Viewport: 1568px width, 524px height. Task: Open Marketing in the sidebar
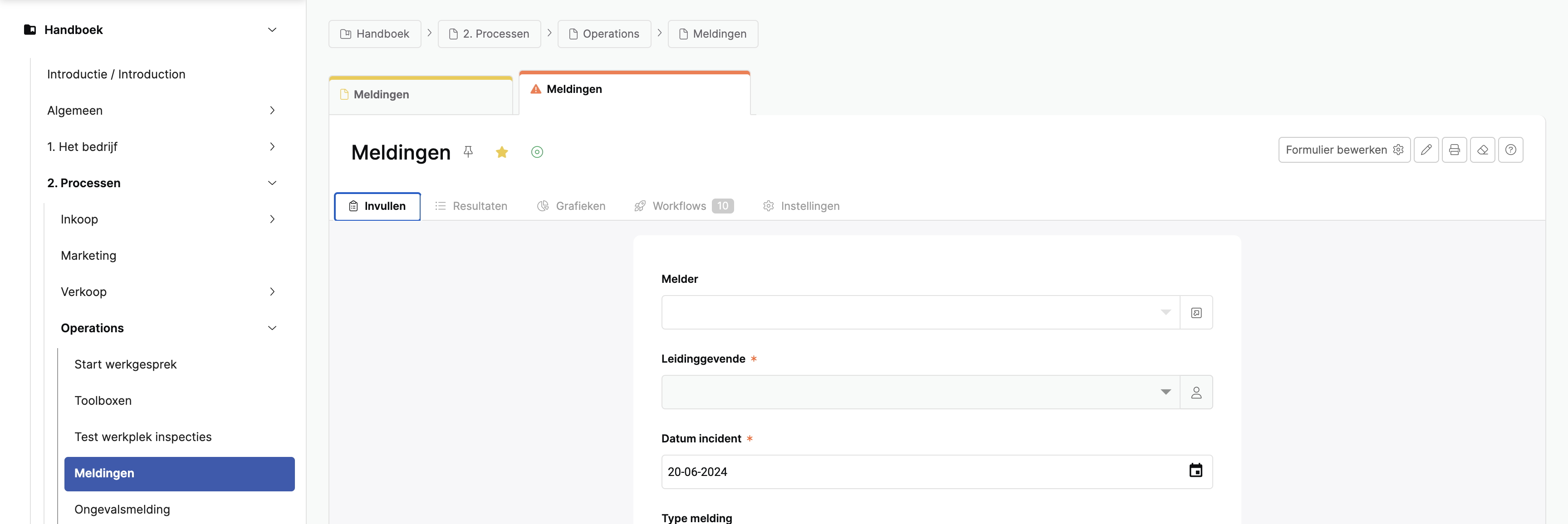[88, 256]
